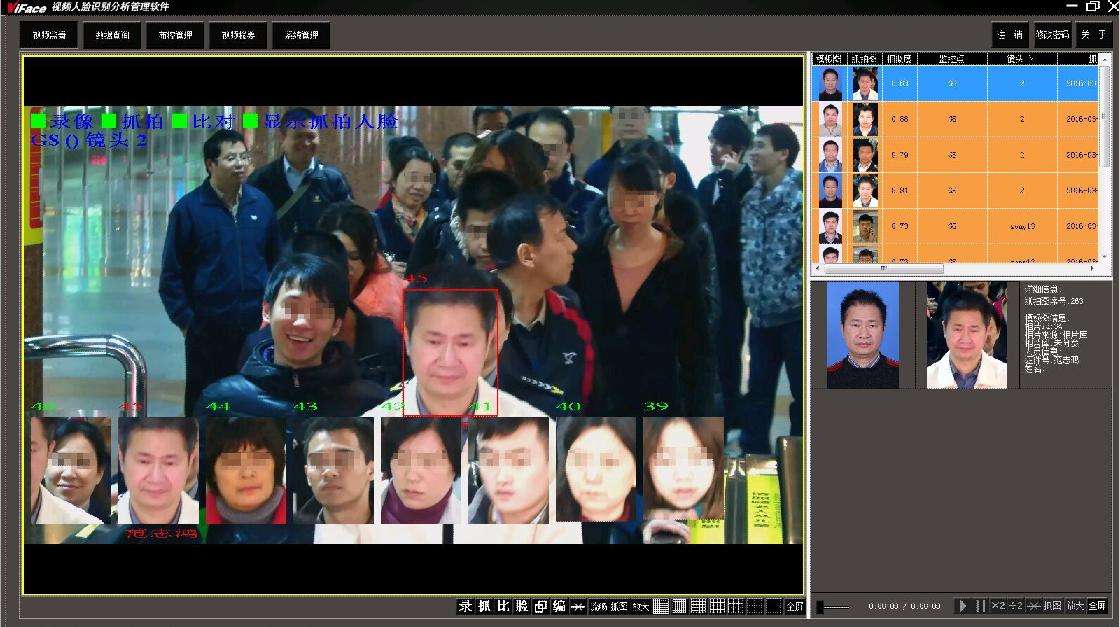Viewport: 1119px width, 627px height.
Task: Click the 修改密码 change password button
Action: tap(1052, 35)
